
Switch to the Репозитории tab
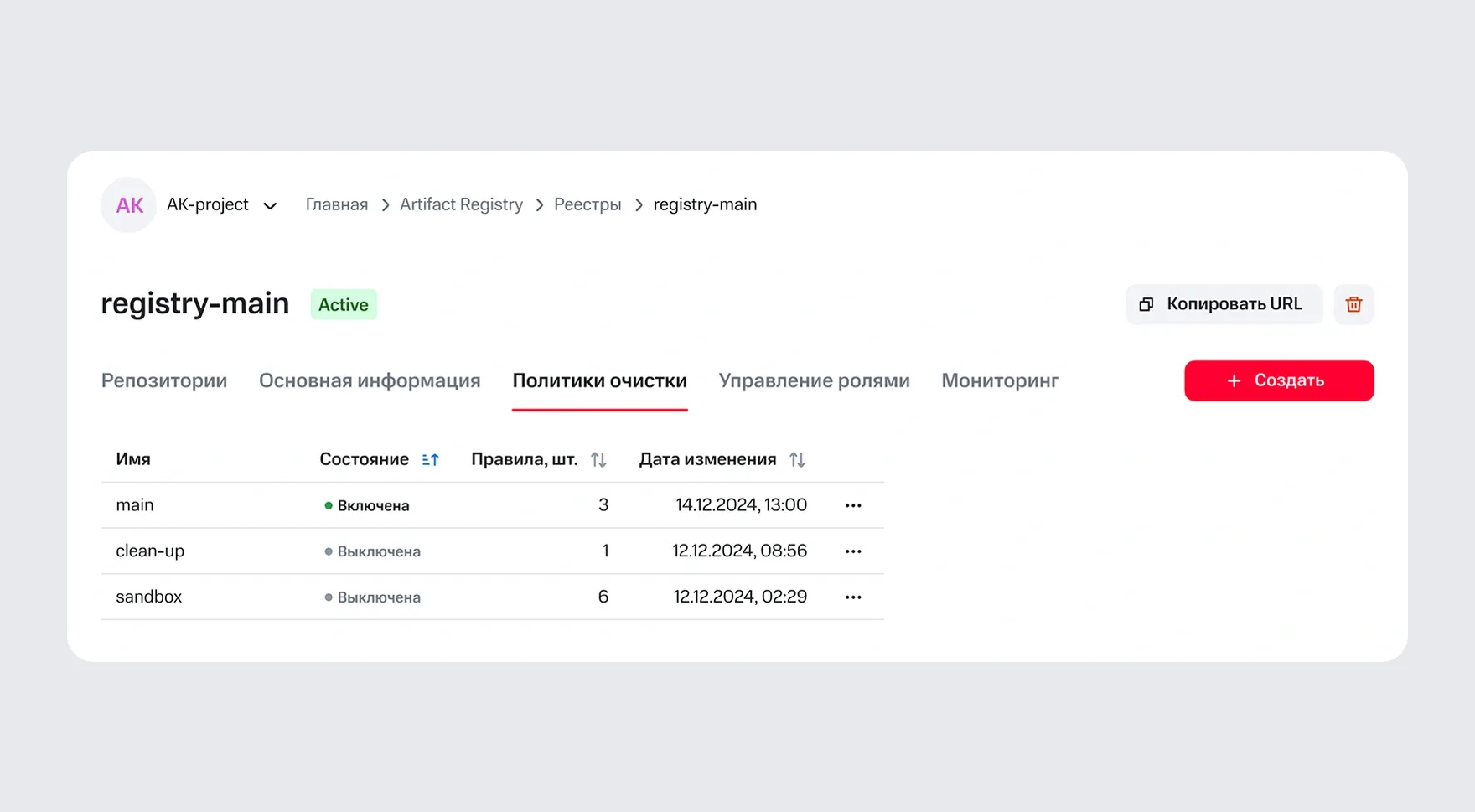[x=164, y=380]
